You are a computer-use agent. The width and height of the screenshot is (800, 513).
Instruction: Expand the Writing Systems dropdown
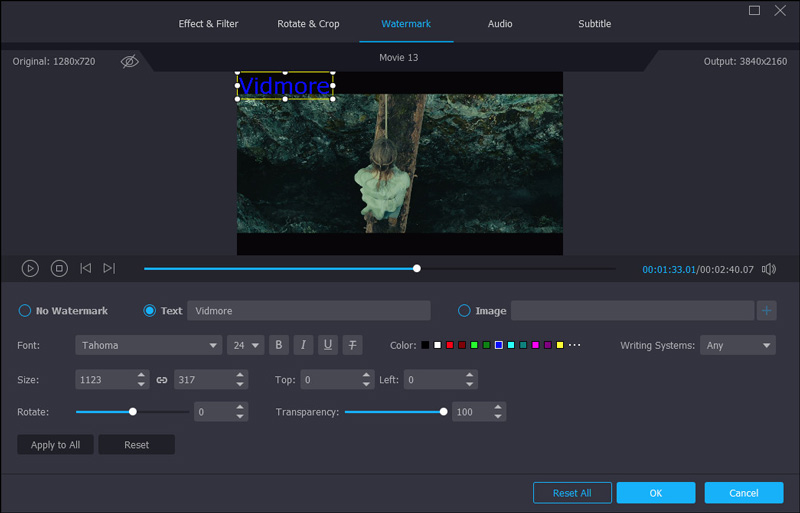click(x=737, y=345)
